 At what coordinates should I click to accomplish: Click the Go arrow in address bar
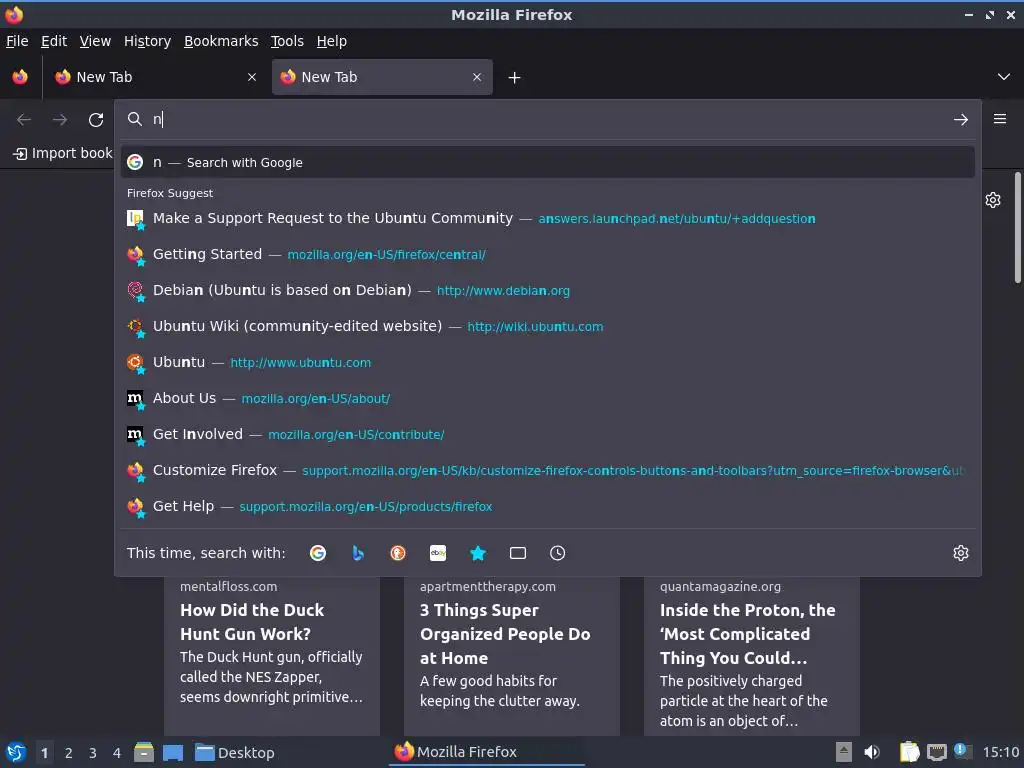coord(961,120)
